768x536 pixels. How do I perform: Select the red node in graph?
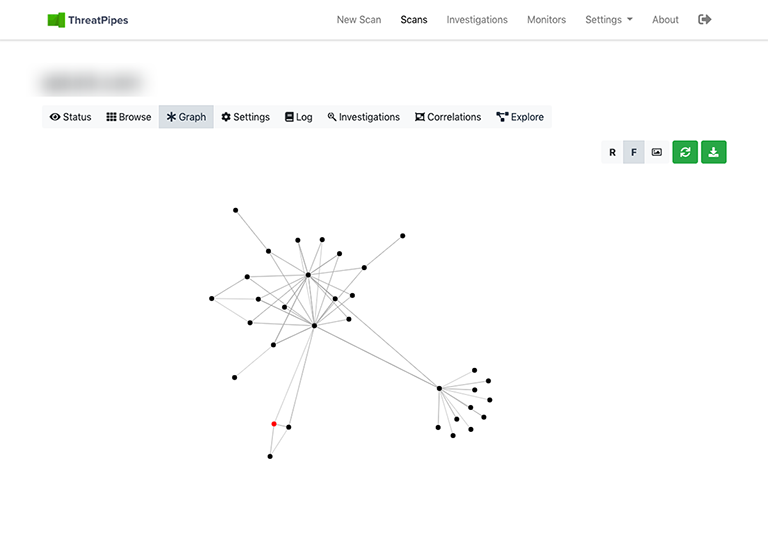pos(274,424)
